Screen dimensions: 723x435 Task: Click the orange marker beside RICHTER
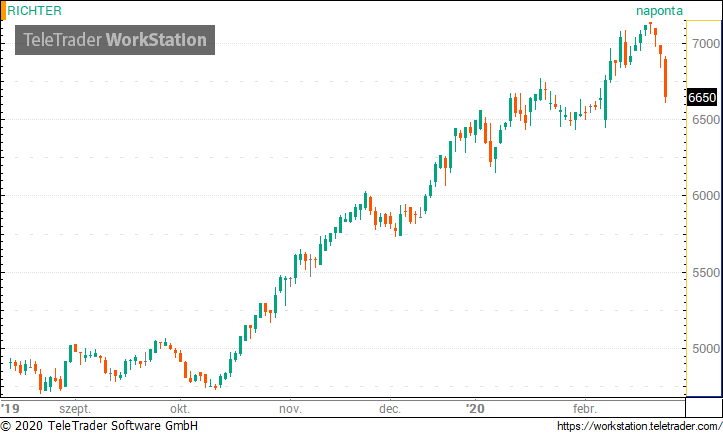(3, 11)
